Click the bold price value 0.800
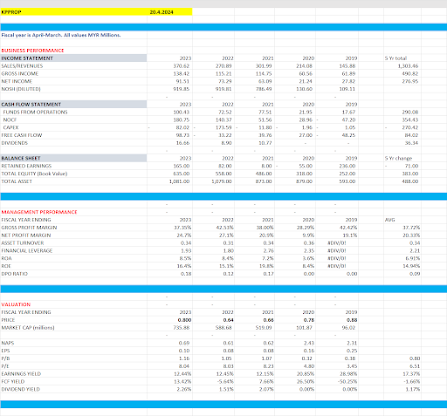The width and height of the screenshot is (447, 416). coord(184,320)
